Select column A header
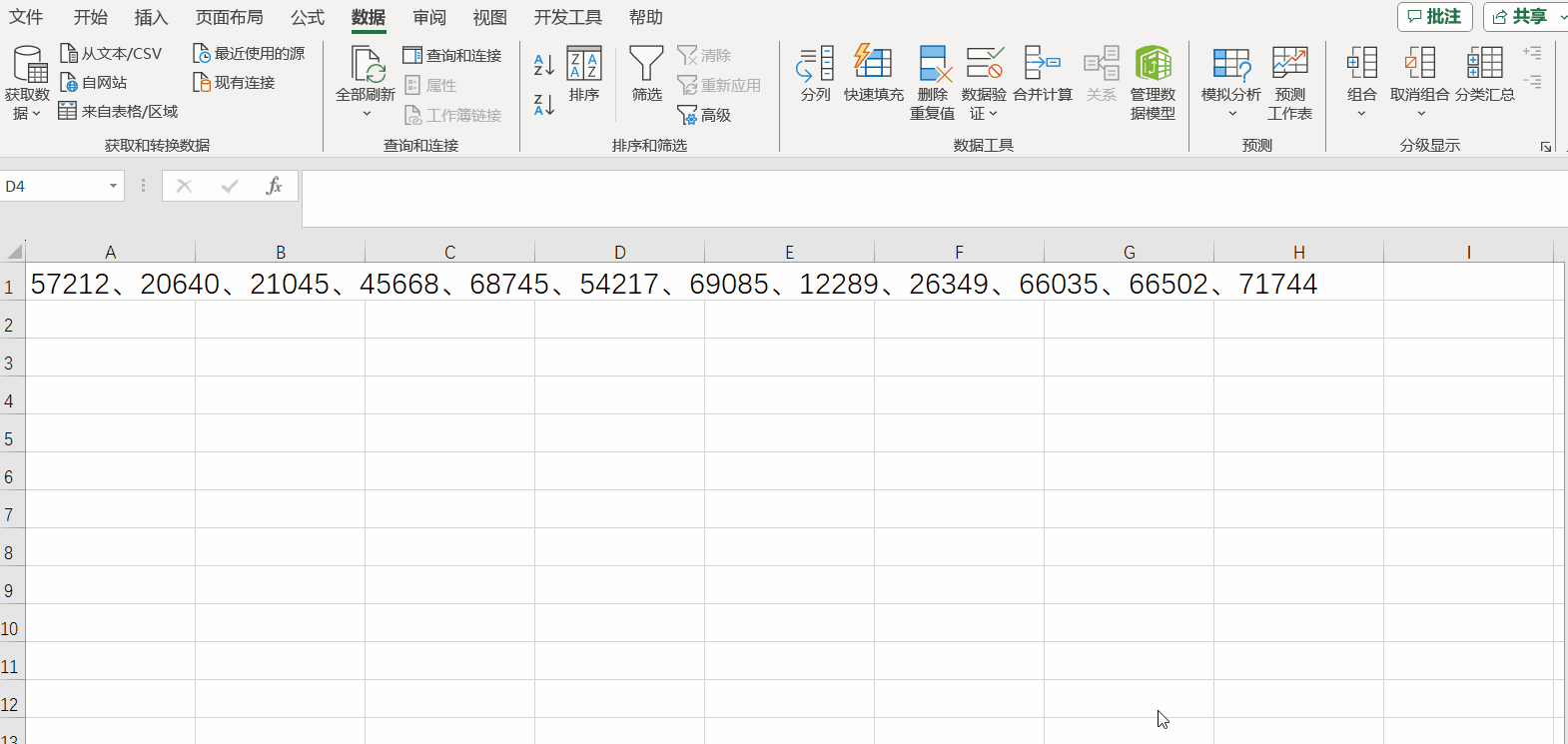The image size is (1568, 744). (x=110, y=252)
